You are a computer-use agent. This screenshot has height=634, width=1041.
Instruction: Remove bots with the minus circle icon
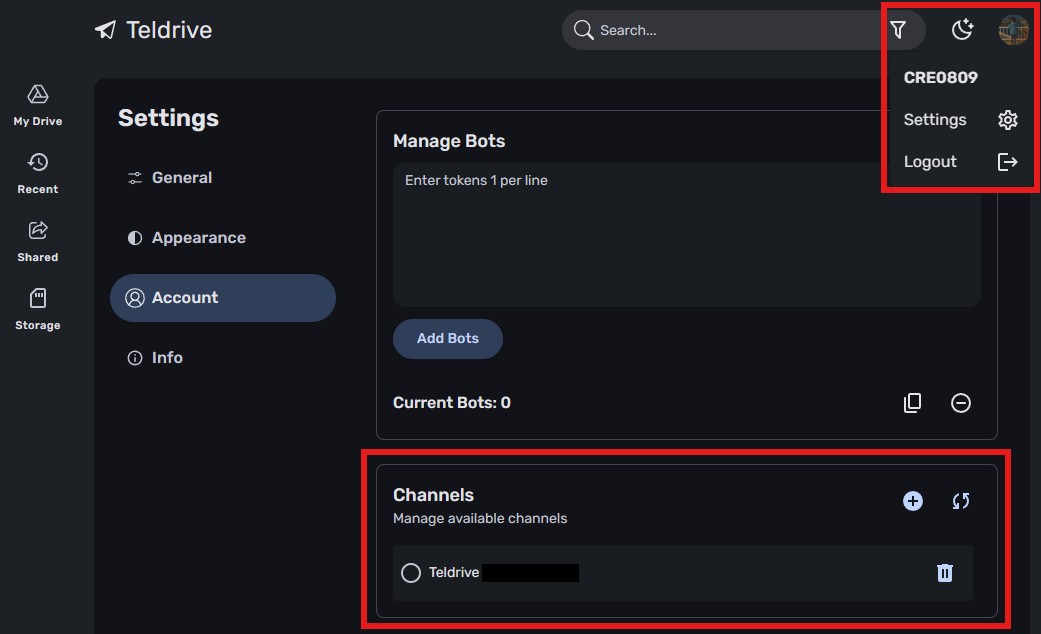click(960, 402)
